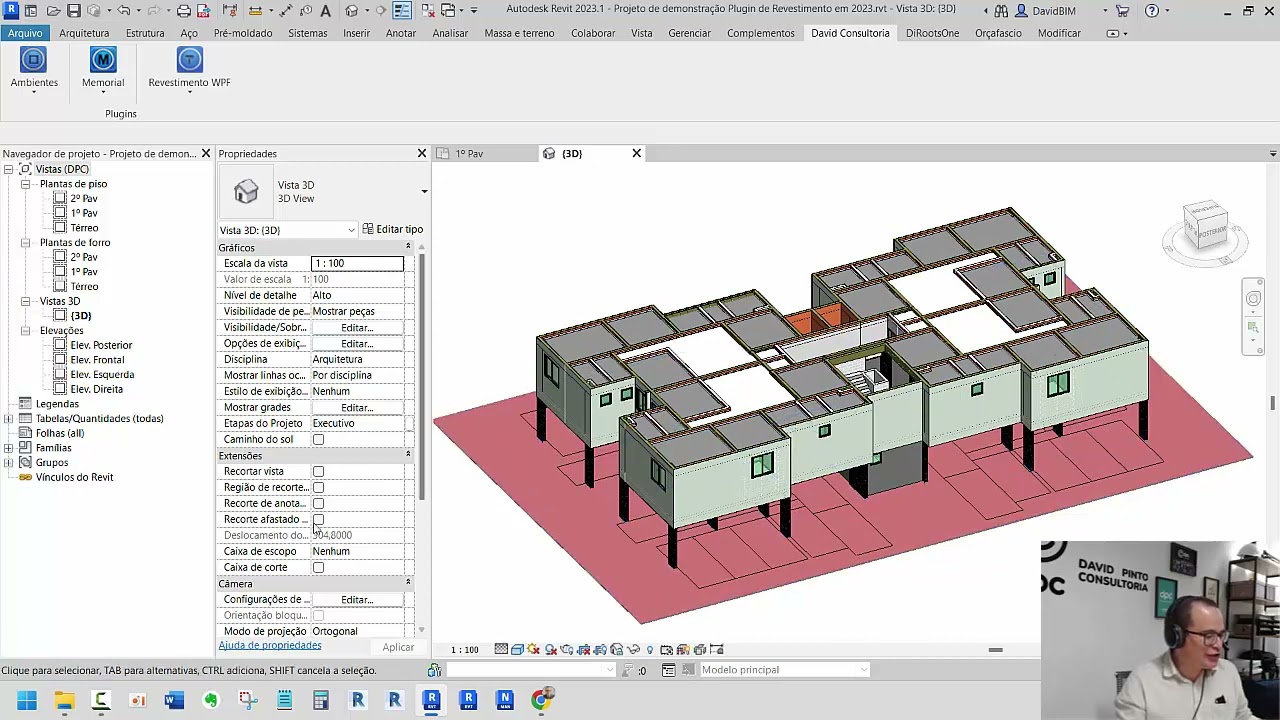Screen dimensions: 1280x720
Task: Collapse the Vistas (DPC) tree node
Action: [9, 170]
